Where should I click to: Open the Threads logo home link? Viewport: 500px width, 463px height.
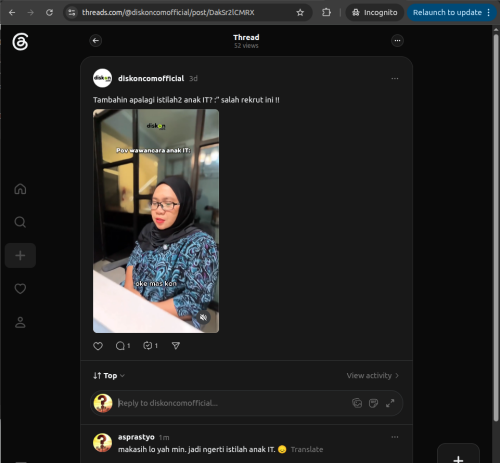[20, 42]
